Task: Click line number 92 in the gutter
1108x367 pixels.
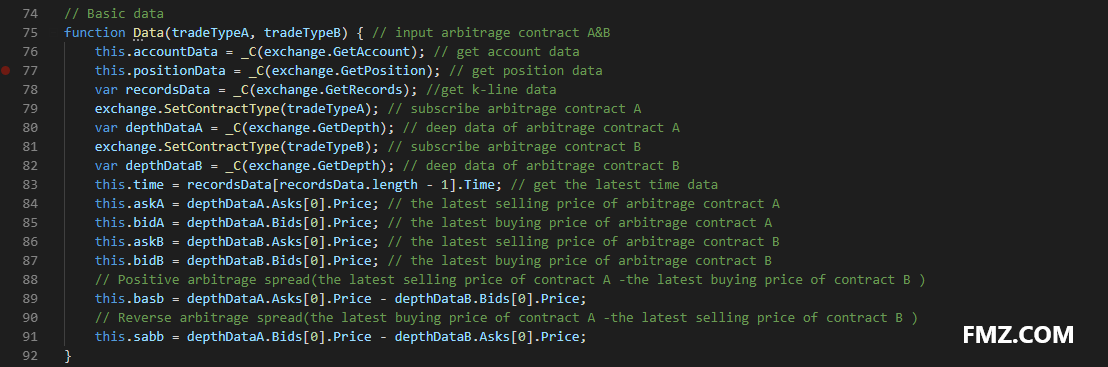Action: 30,355
